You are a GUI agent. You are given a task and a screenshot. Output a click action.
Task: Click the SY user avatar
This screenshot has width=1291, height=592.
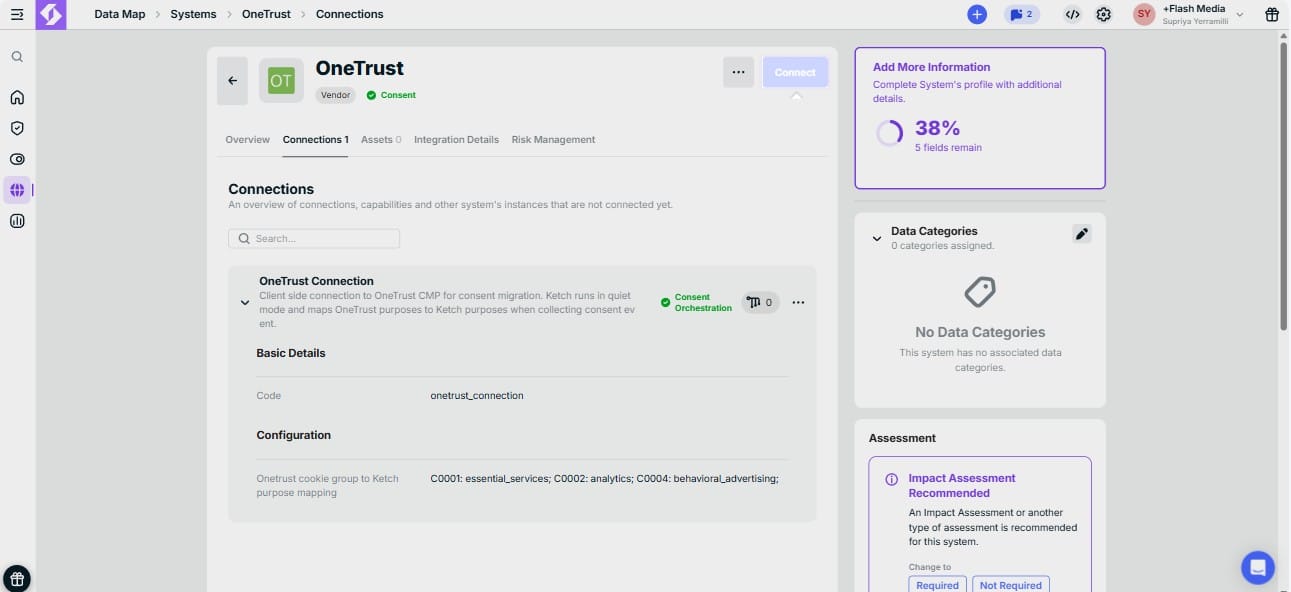(1144, 15)
